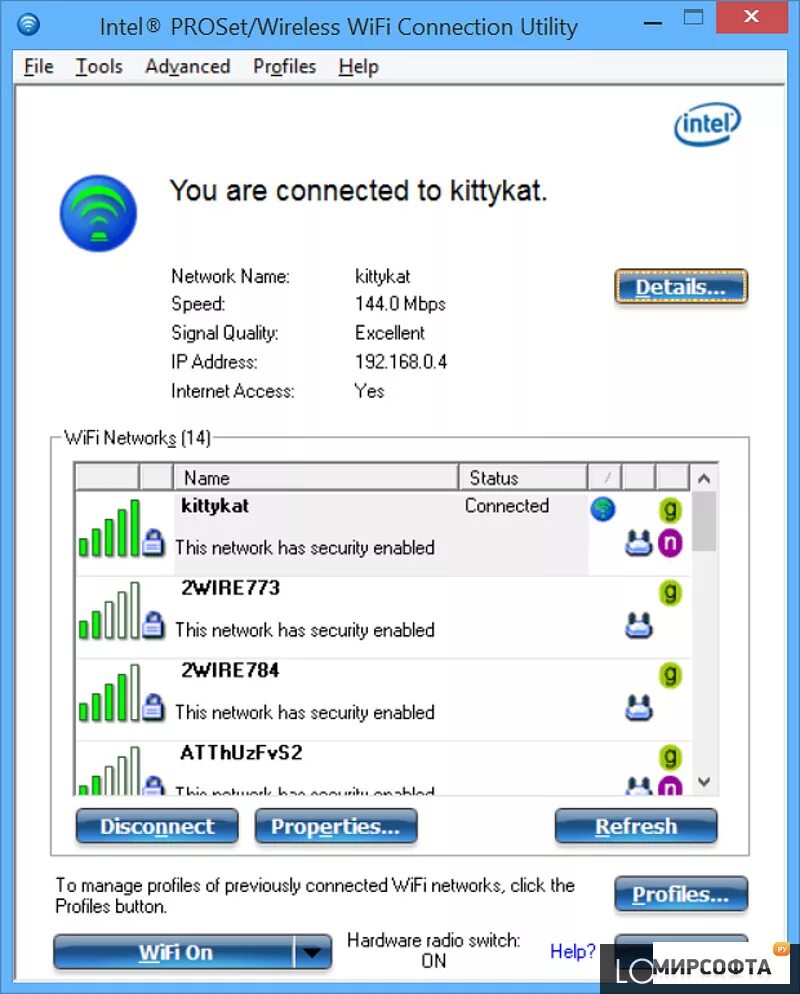Close the WiFi Connection Utility window
This screenshot has width=800, height=994.
pos(752,17)
